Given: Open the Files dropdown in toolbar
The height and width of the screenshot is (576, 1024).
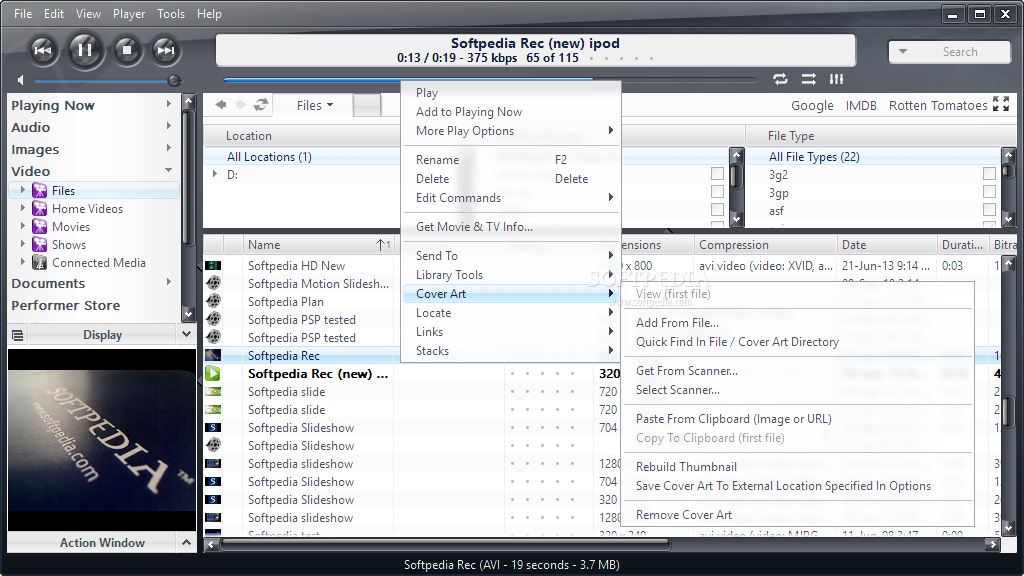Looking at the screenshot, I should 314,105.
